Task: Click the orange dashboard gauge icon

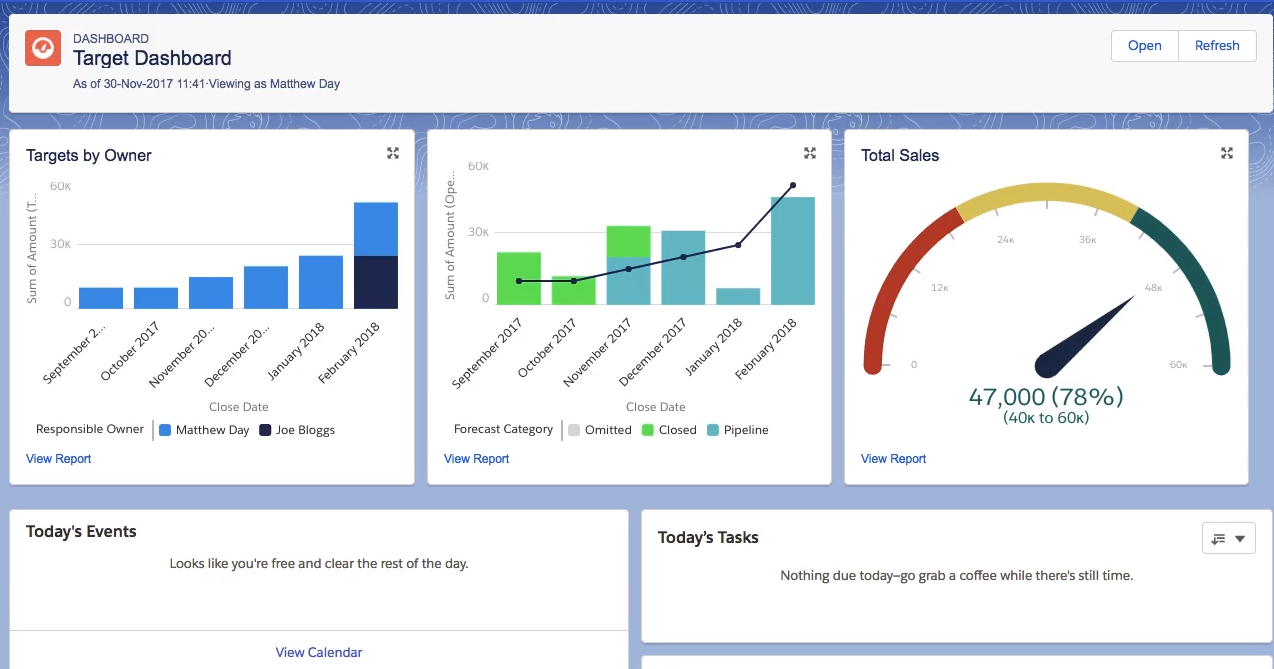Action: [x=43, y=48]
